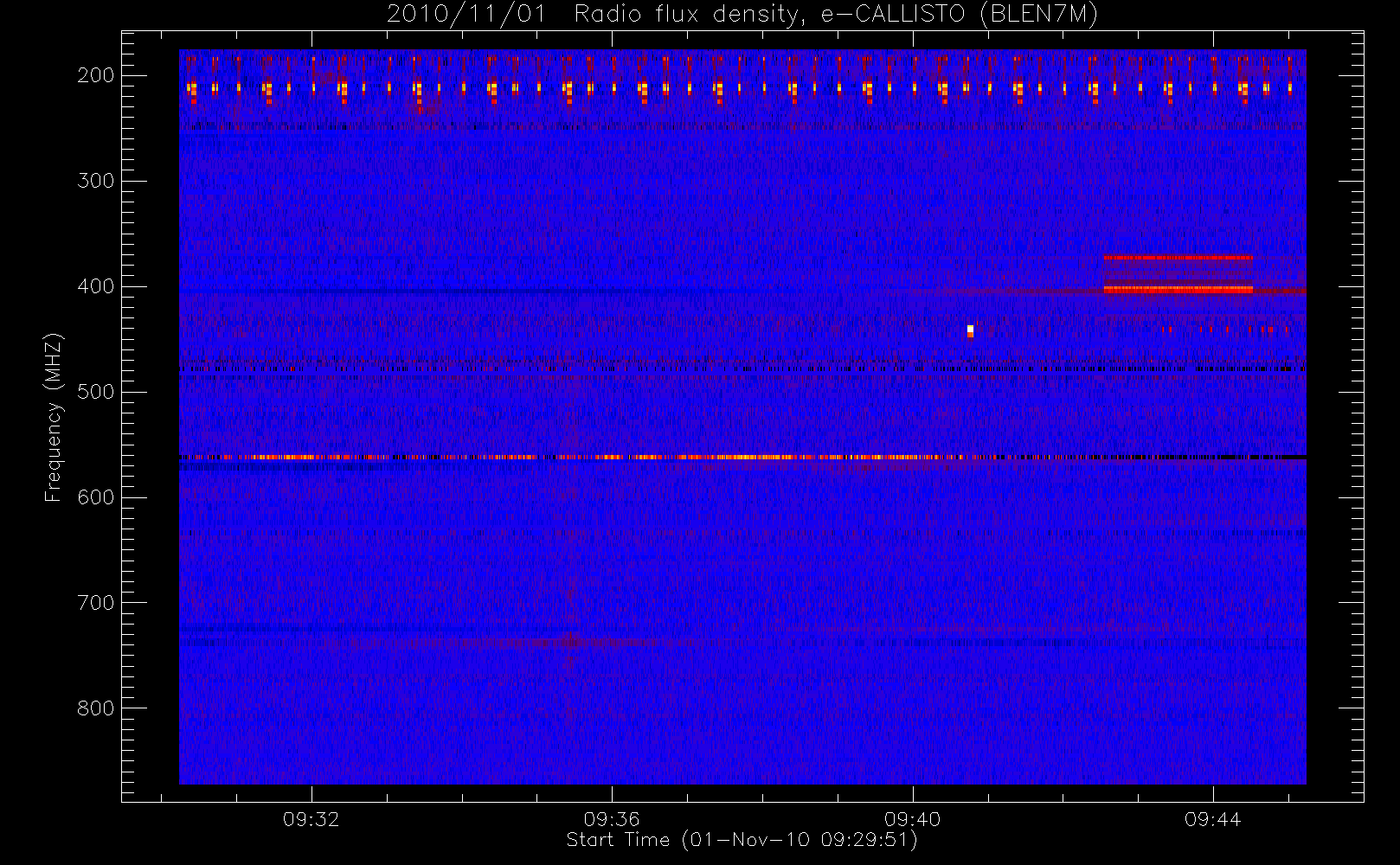Click the 400 frequency tick label
The width and height of the screenshot is (1400, 865).
(96, 286)
